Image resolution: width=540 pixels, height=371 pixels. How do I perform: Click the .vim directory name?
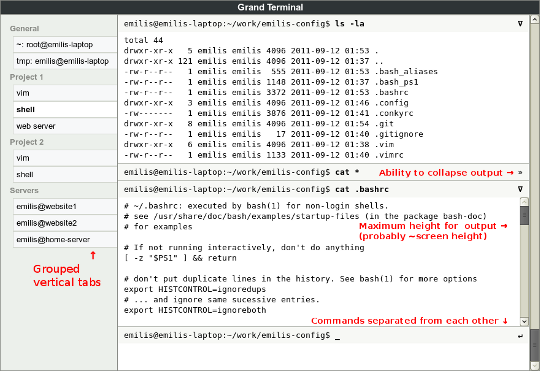coord(384,144)
